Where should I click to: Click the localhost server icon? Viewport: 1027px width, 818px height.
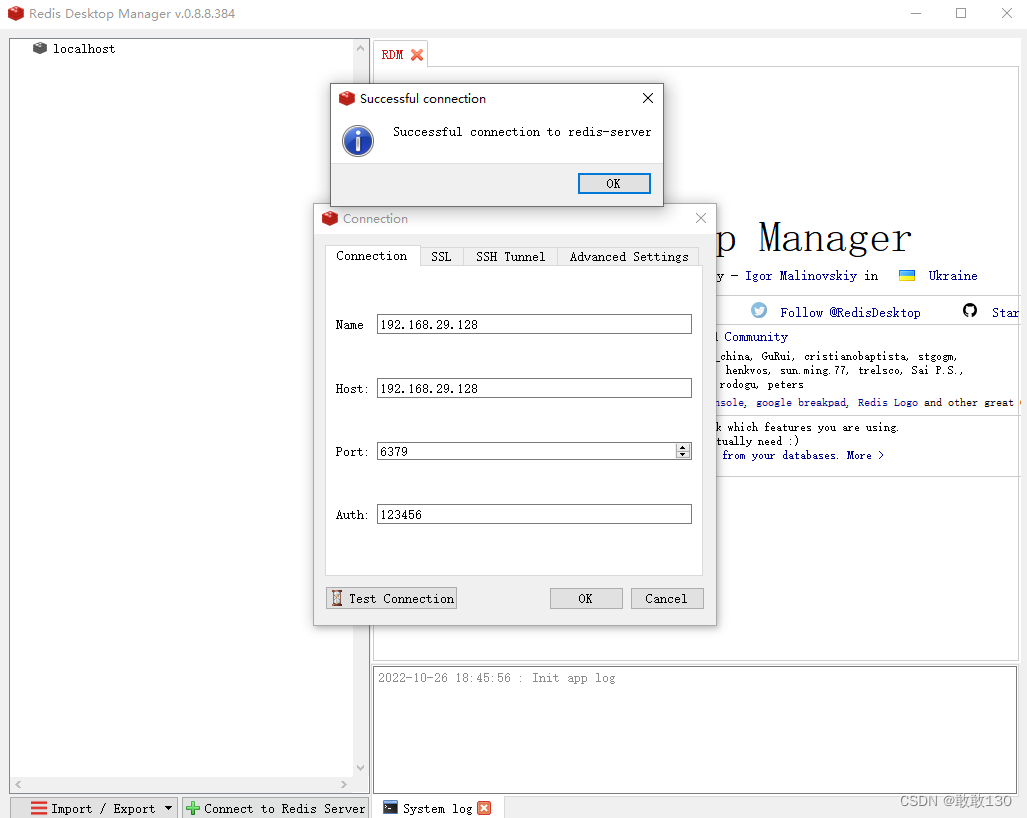pos(40,48)
